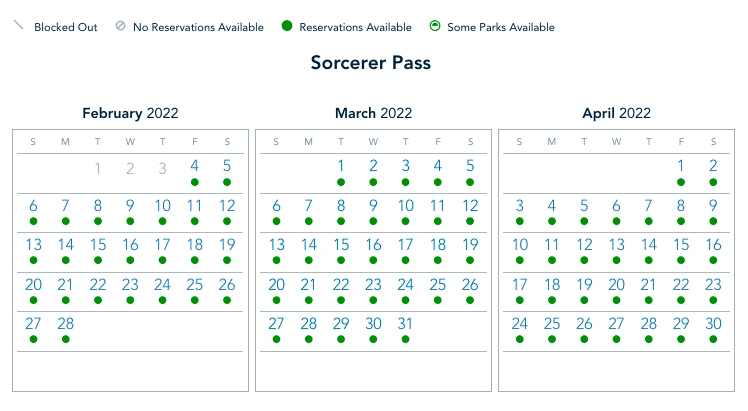Click the green dot under April 30
Image resolution: width=748 pixels, height=411 pixels.
713,339
